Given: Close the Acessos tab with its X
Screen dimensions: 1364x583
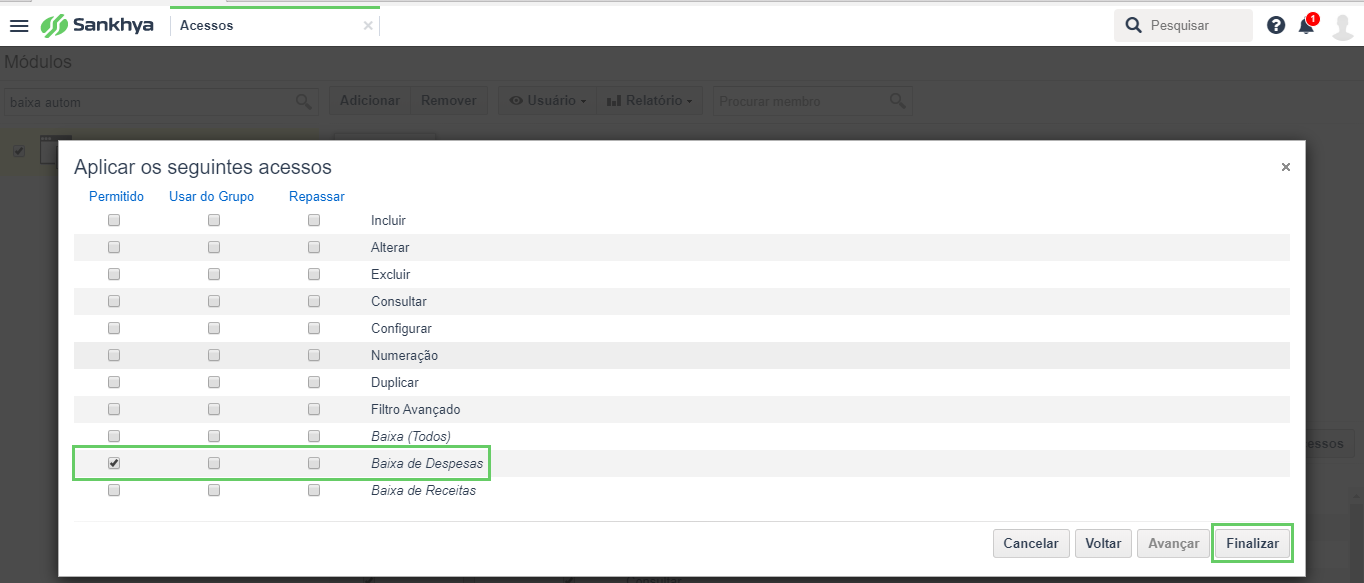Looking at the screenshot, I should [x=368, y=26].
